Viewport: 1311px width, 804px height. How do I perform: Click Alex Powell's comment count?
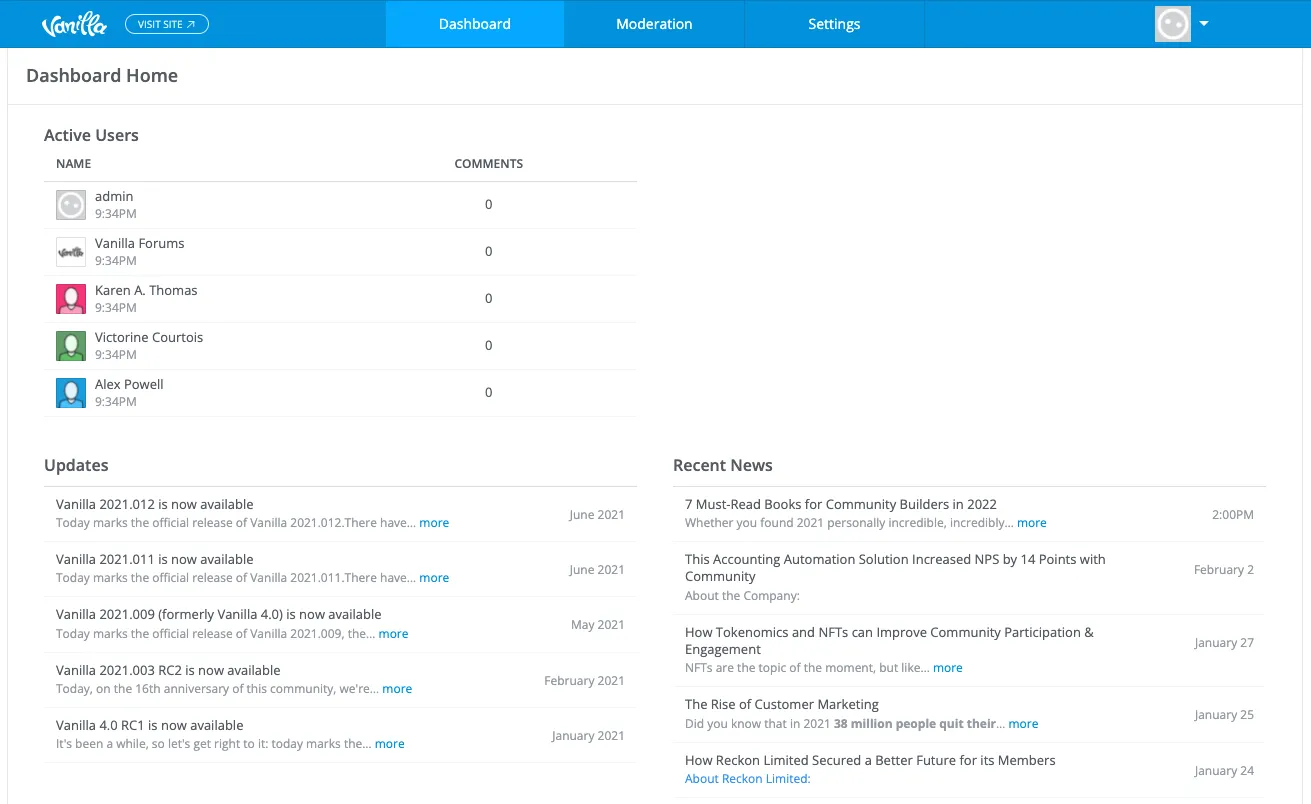click(x=489, y=393)
